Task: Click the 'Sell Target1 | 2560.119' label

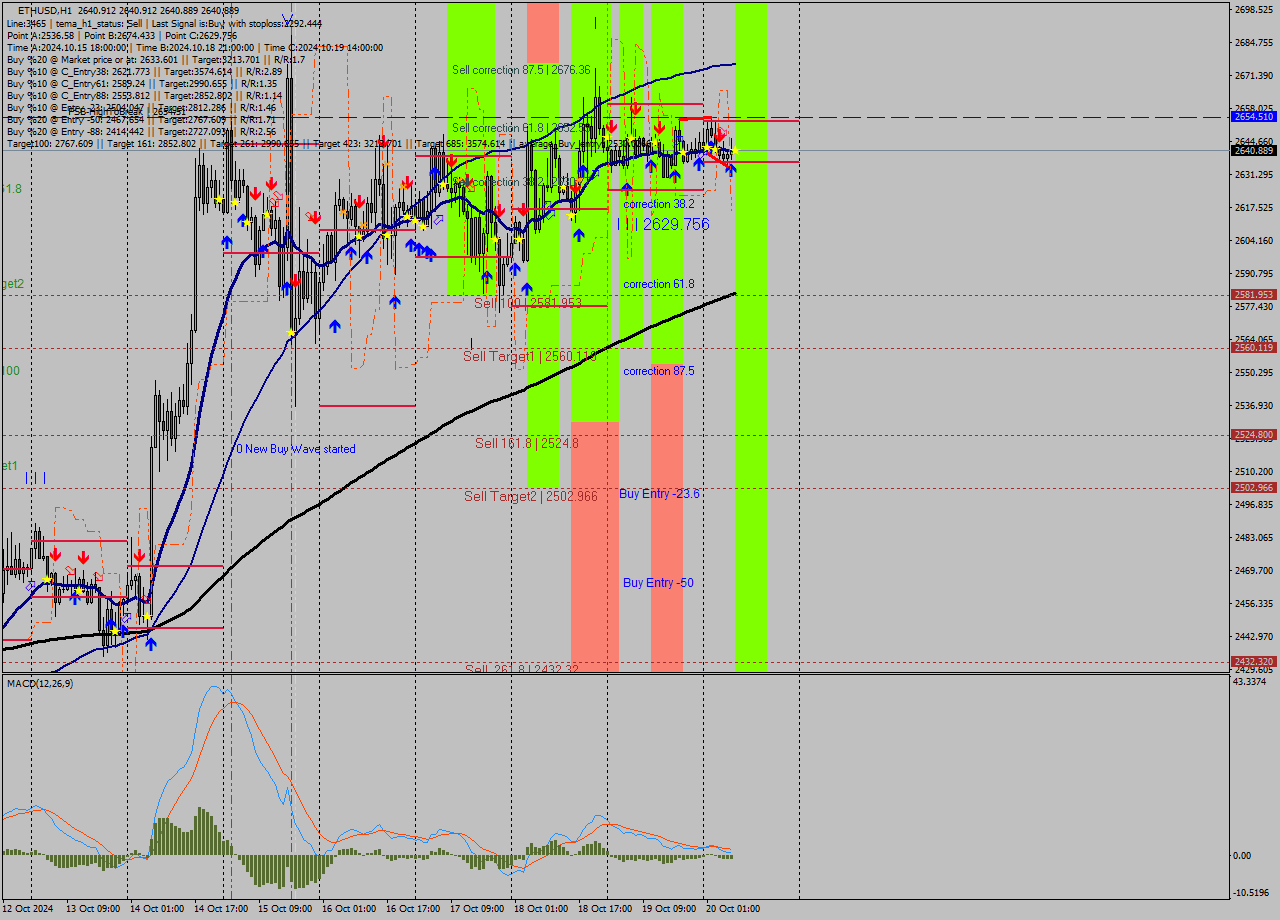Action: [530, 356]
